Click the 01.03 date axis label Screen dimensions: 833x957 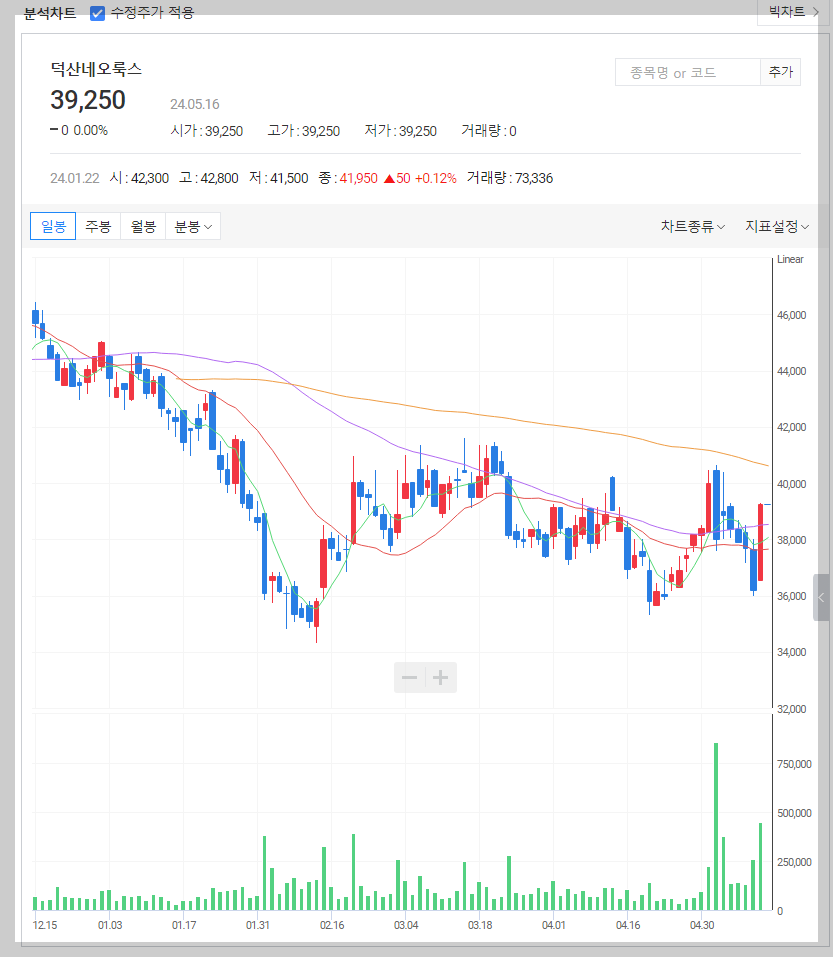[x=110, y=925]
